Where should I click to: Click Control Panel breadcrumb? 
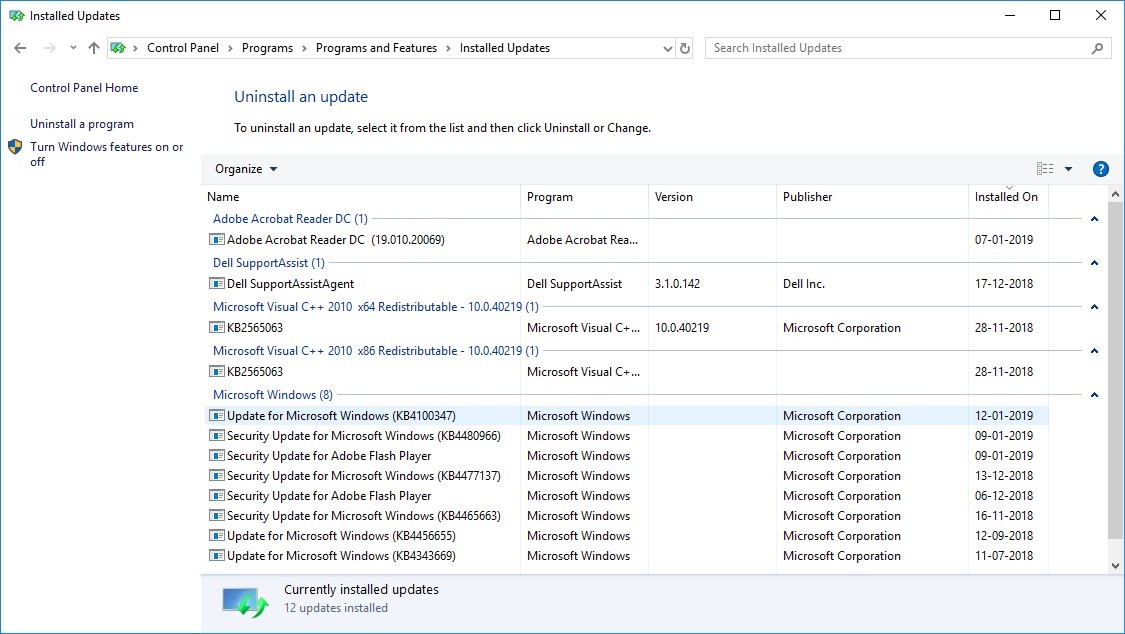coord(183,48)
